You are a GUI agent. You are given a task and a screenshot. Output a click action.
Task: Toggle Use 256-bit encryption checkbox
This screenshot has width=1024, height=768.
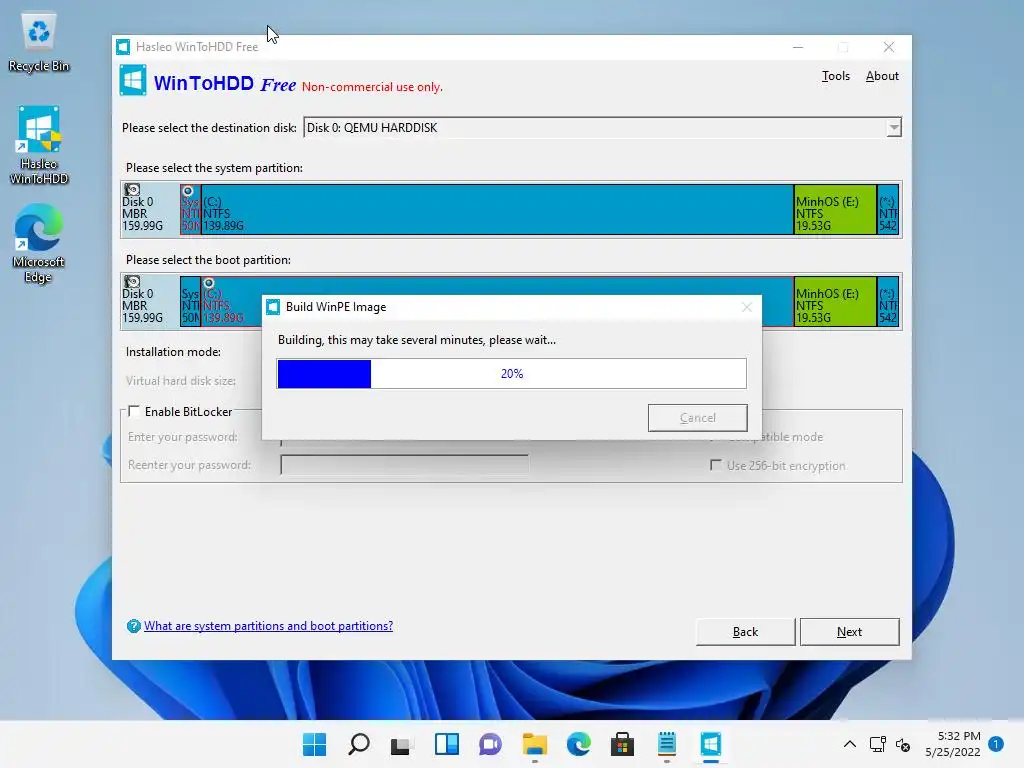[716, 465]
